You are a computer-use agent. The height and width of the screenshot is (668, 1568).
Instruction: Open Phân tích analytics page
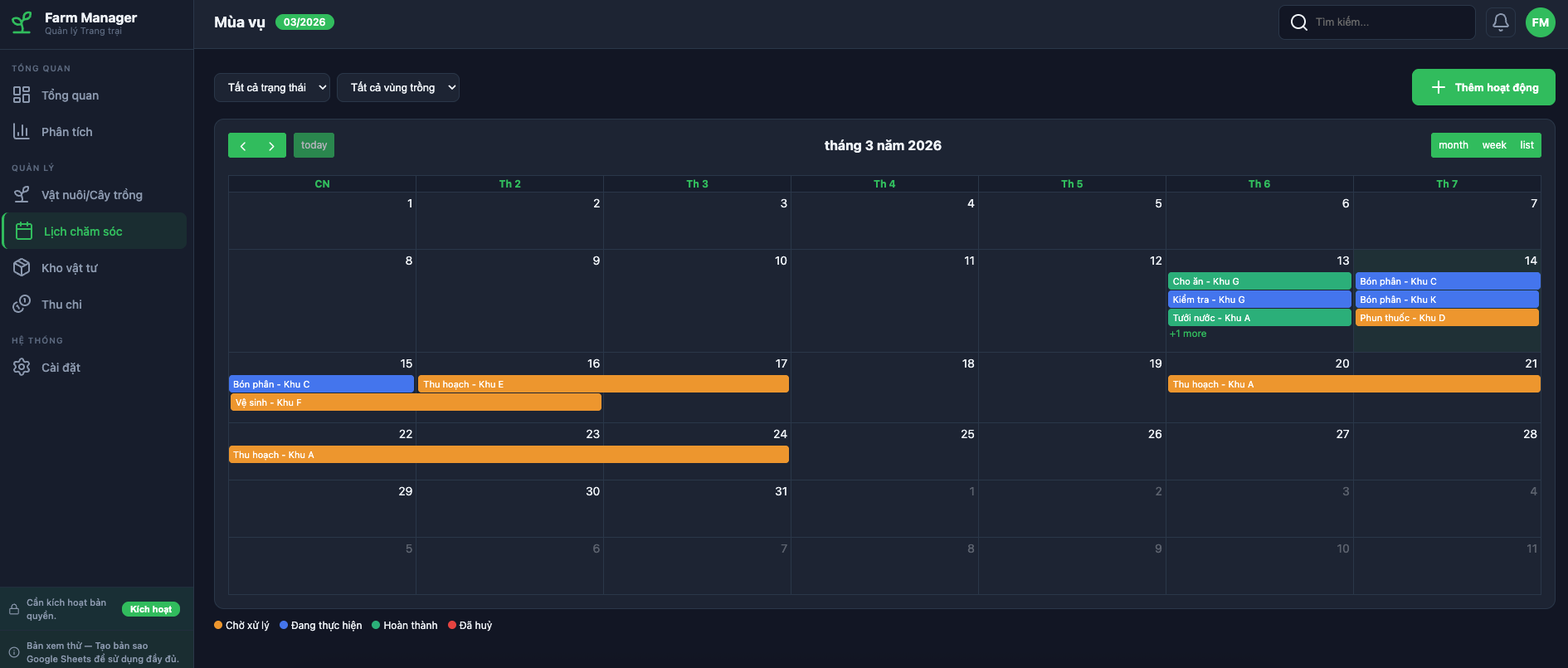66,132
